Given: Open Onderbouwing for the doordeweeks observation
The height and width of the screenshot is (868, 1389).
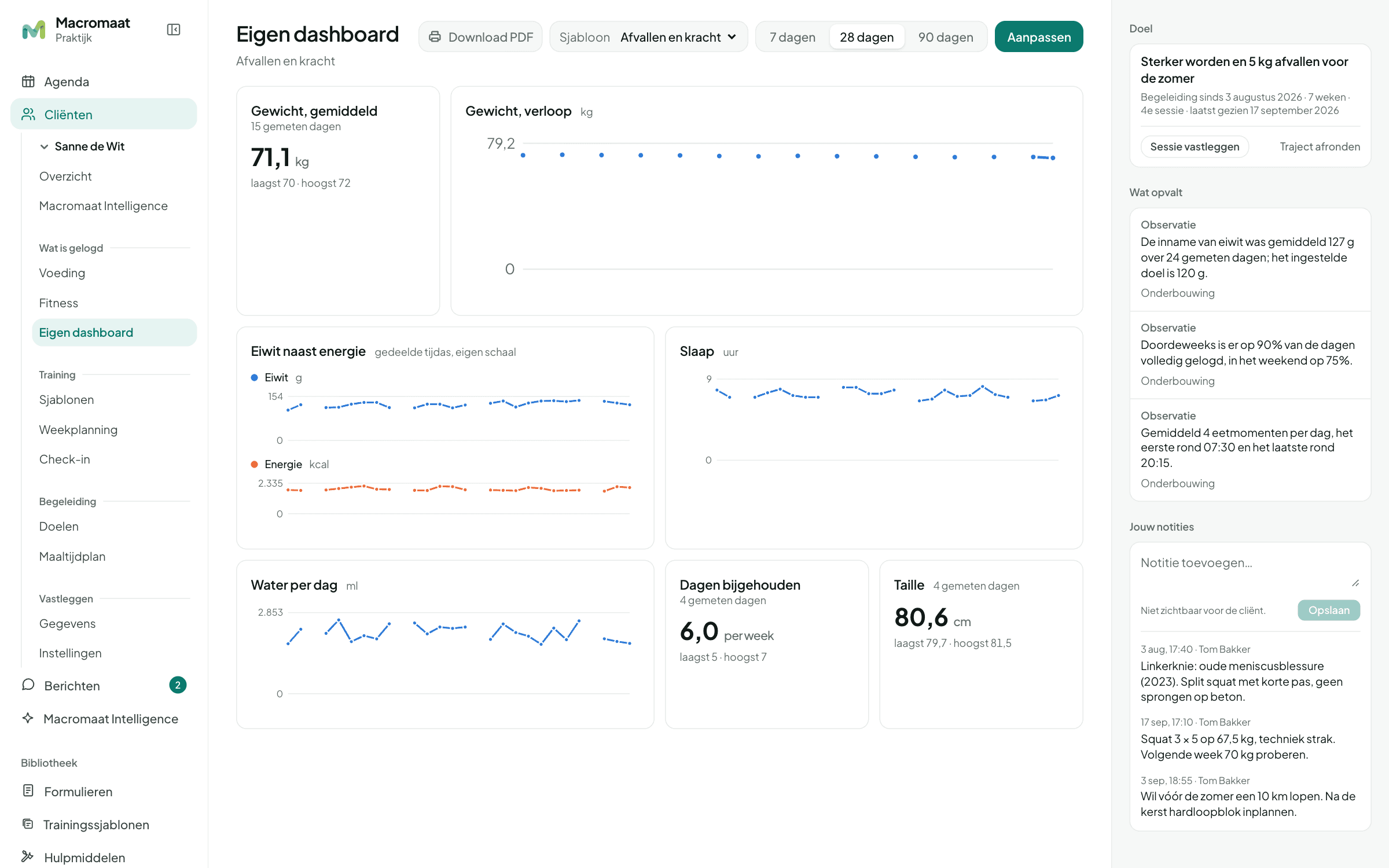Looking at the screenshot, I should (x=1177, y=381).
